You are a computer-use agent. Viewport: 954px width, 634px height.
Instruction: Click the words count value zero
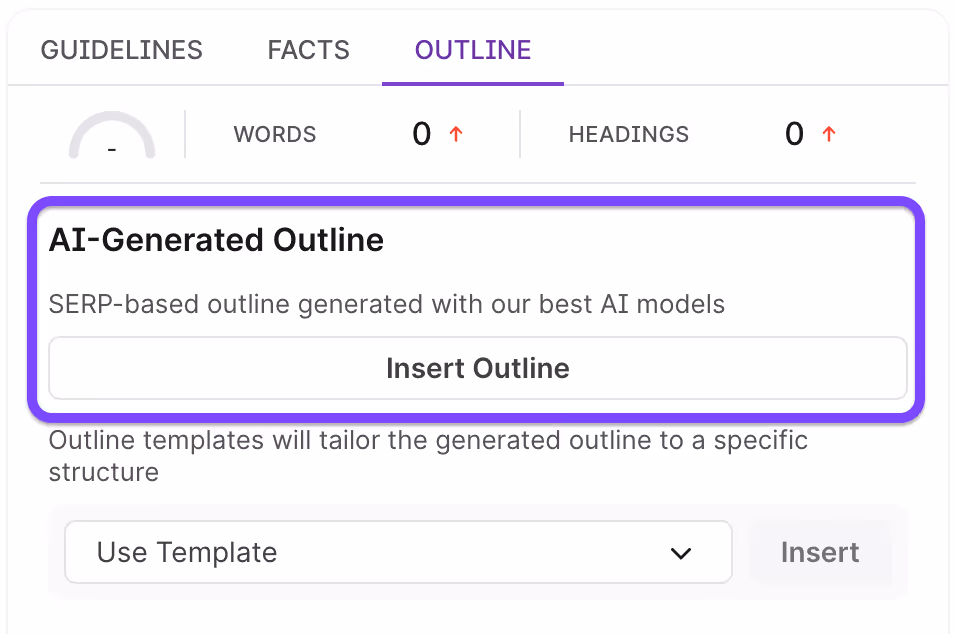coord(421,134)
